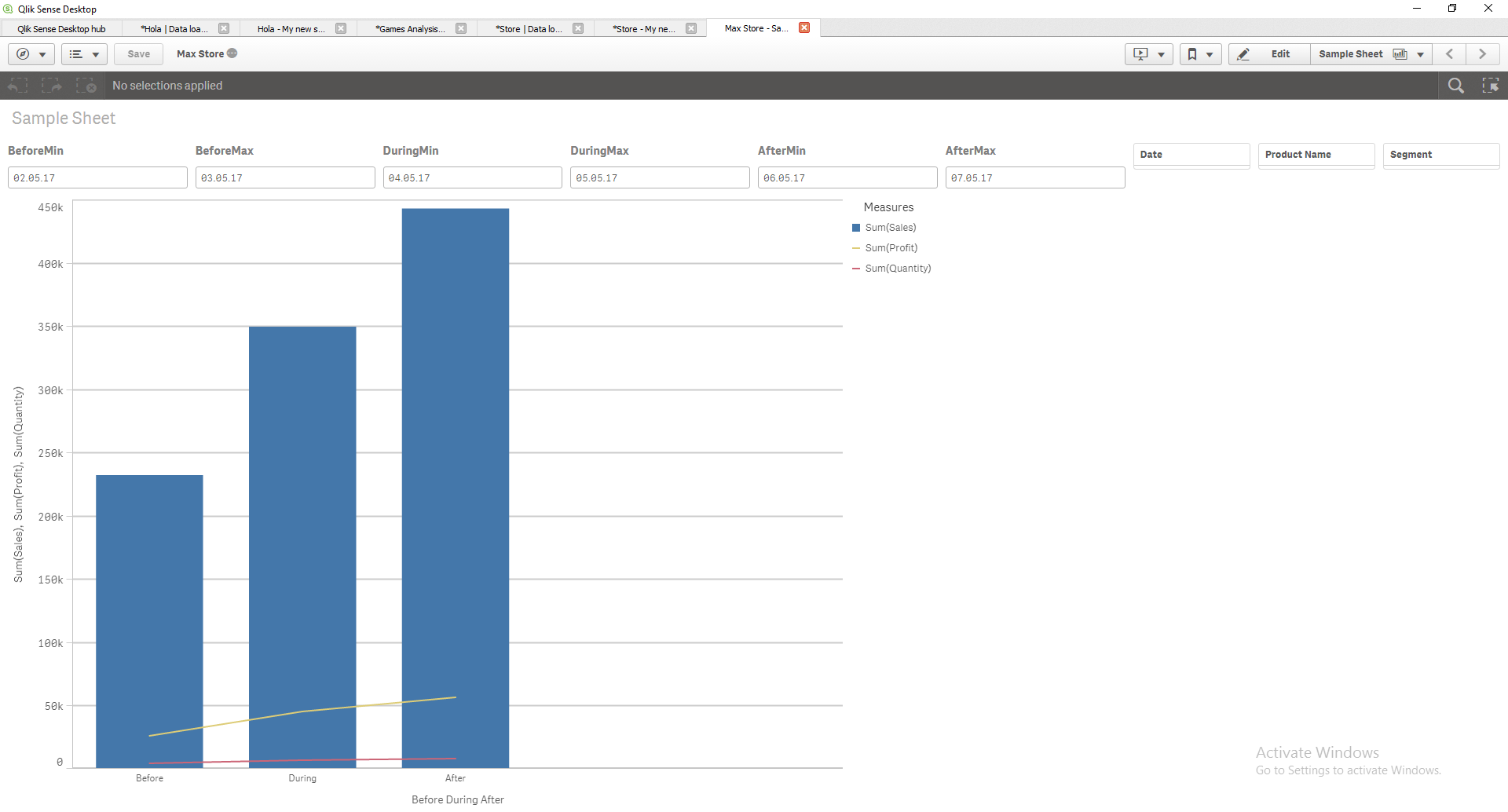Open the Segment filter pane
This screenshot has height=812, width=1508.
pos(1441,155)
